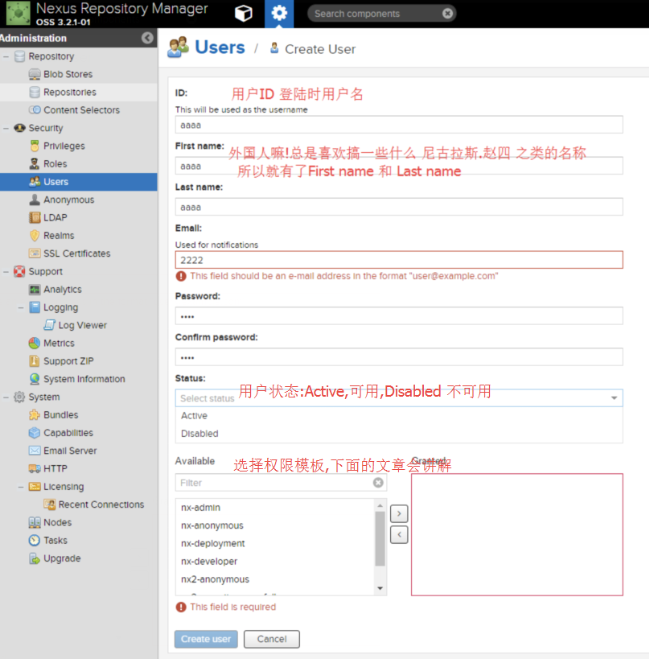Select nx2-anonymous role
Screen dimensions: 649x659
(x=275, y=580)
